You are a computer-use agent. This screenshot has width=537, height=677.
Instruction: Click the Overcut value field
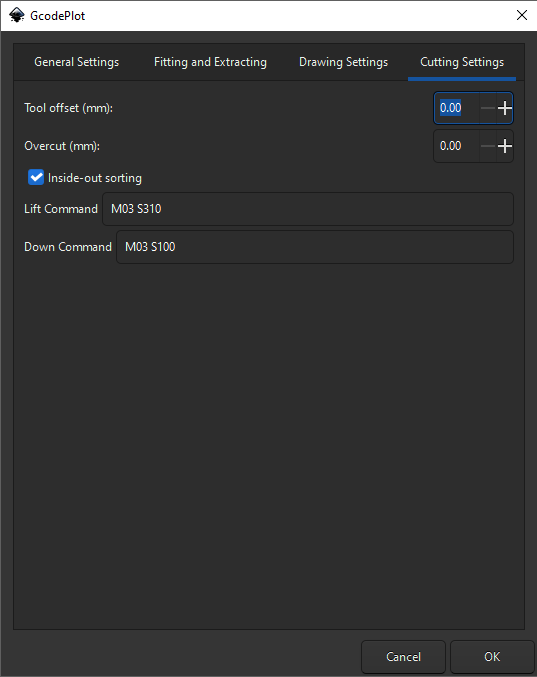pos(457,146)
